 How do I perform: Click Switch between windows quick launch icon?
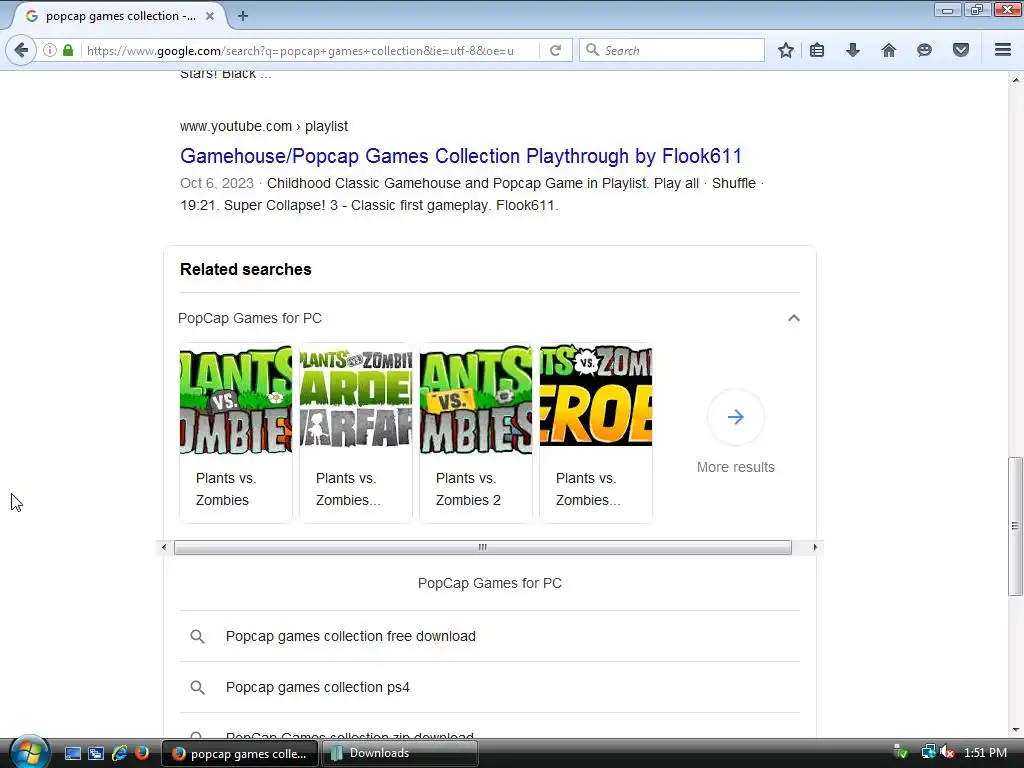(x=96, y=753)
